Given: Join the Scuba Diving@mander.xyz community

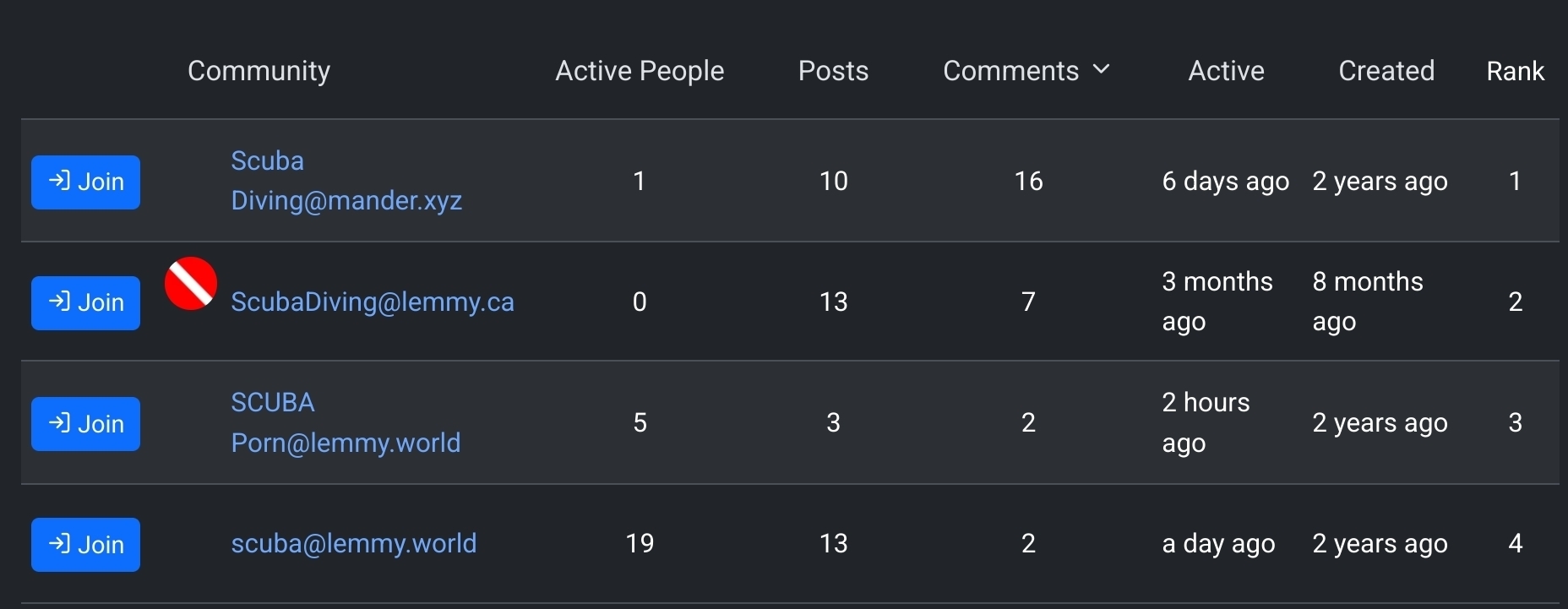Looking at the screenshot, I should click(85, 182).
